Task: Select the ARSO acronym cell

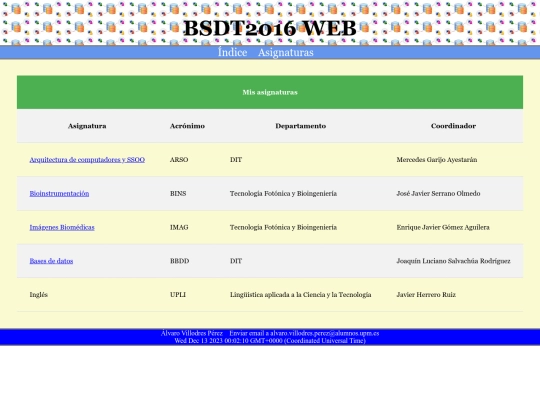Action: tap(187, 160)
